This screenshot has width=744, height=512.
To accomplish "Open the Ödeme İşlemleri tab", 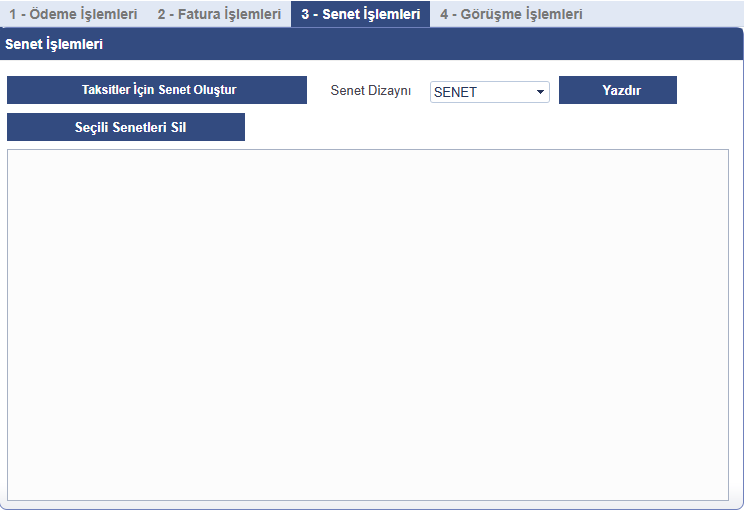I will pos(73,14).
